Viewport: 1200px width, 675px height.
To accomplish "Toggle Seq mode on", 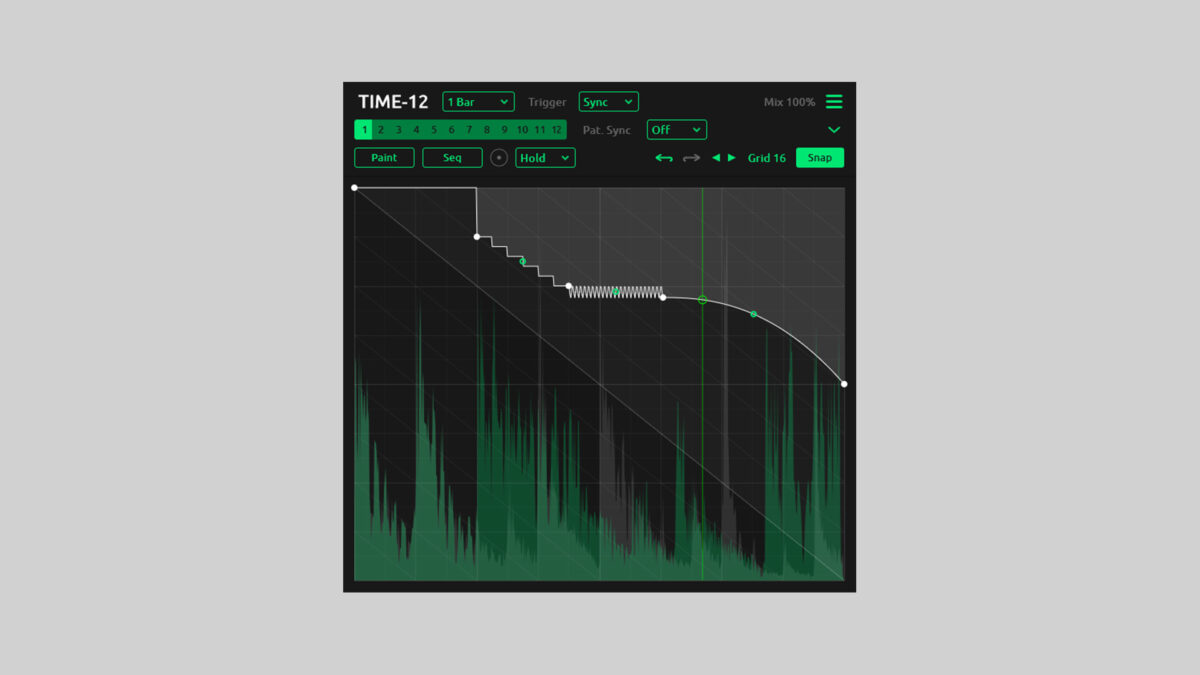I will [452, 157].
